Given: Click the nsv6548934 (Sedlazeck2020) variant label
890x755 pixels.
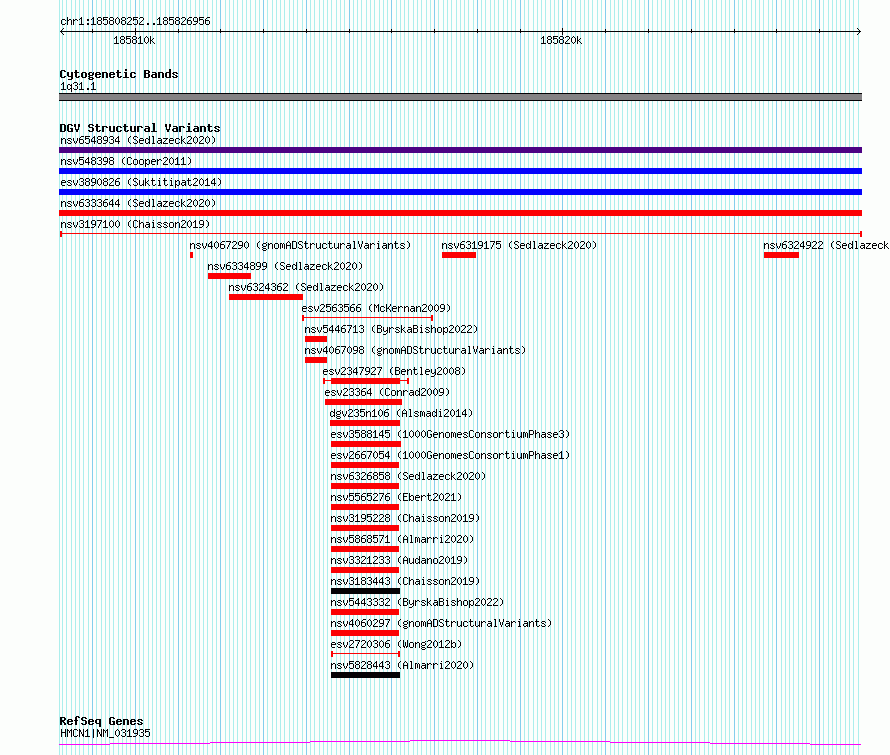Looking at the screenshot, I should [138, 140].
